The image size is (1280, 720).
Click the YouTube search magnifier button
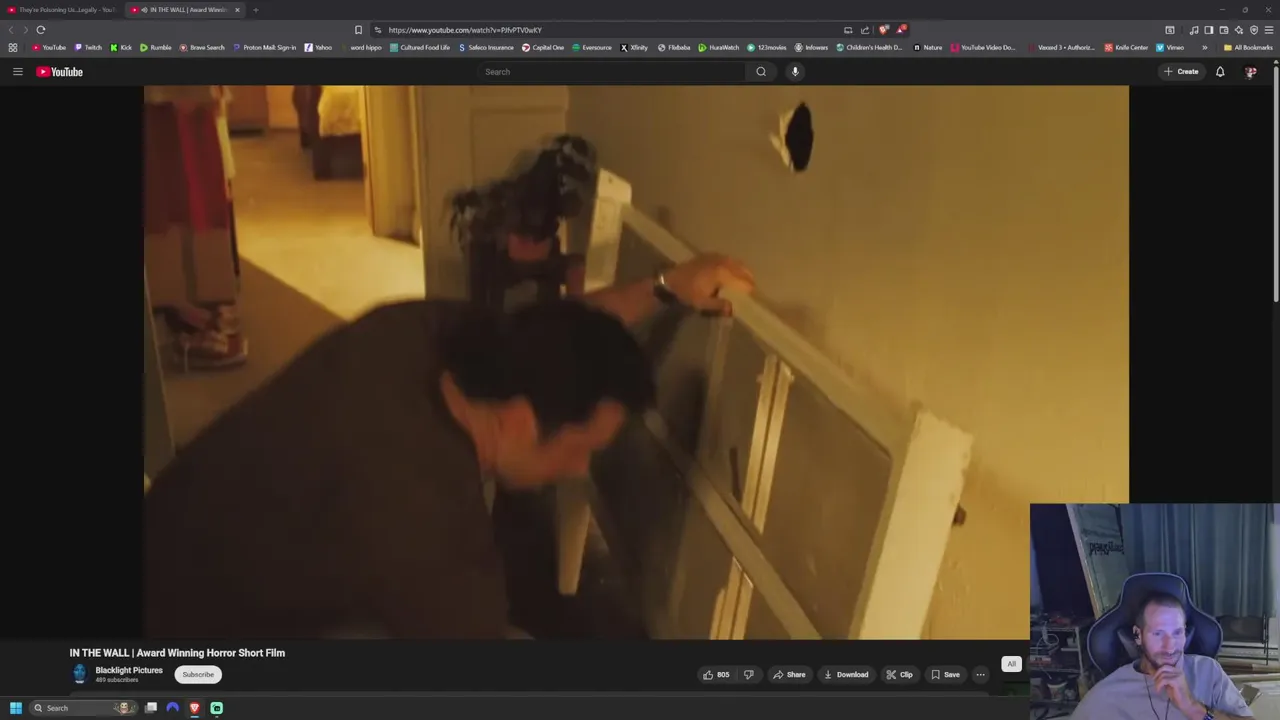pyautogui.click(x=761, y=71)
